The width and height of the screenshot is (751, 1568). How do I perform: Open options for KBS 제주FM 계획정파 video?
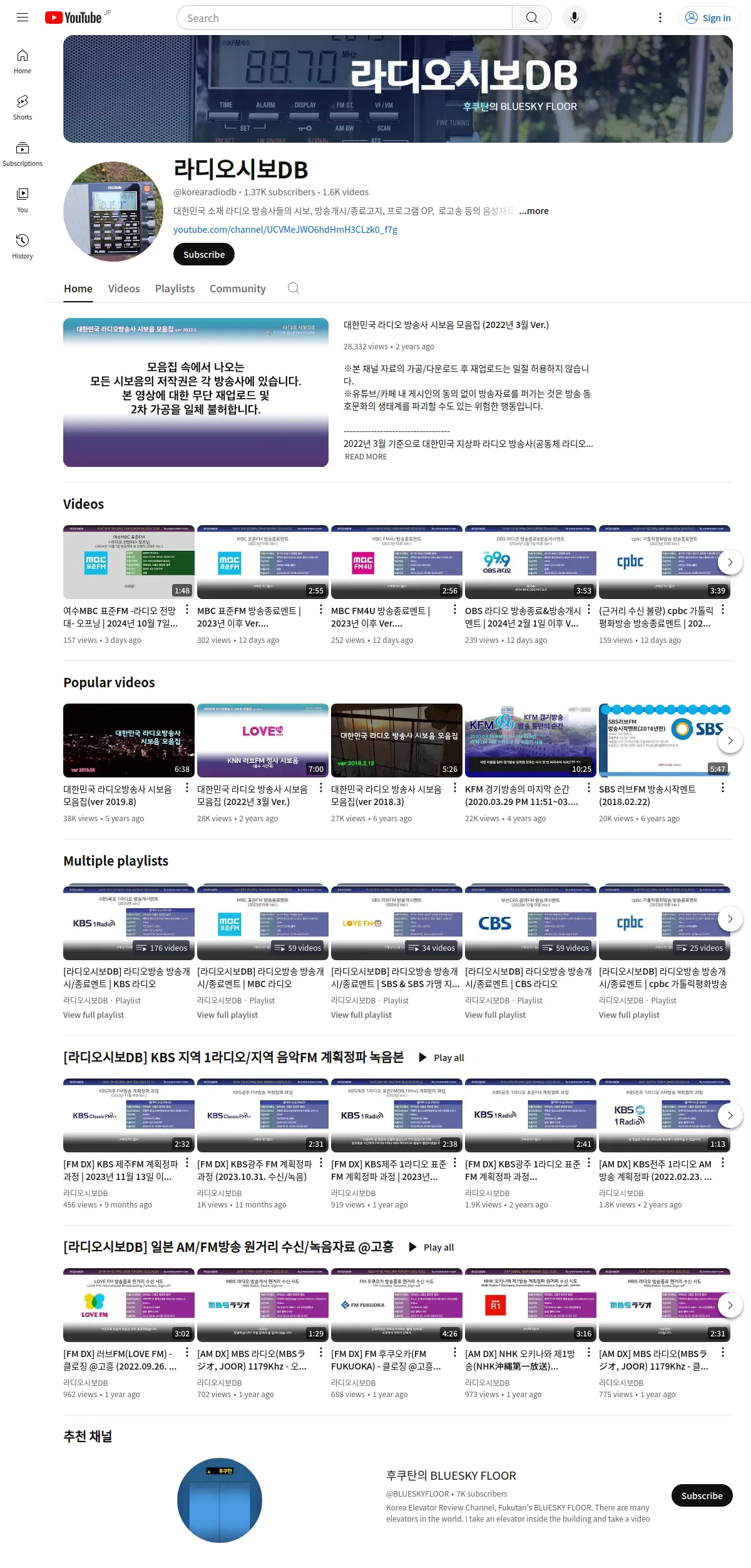[x=186, y=1162]
